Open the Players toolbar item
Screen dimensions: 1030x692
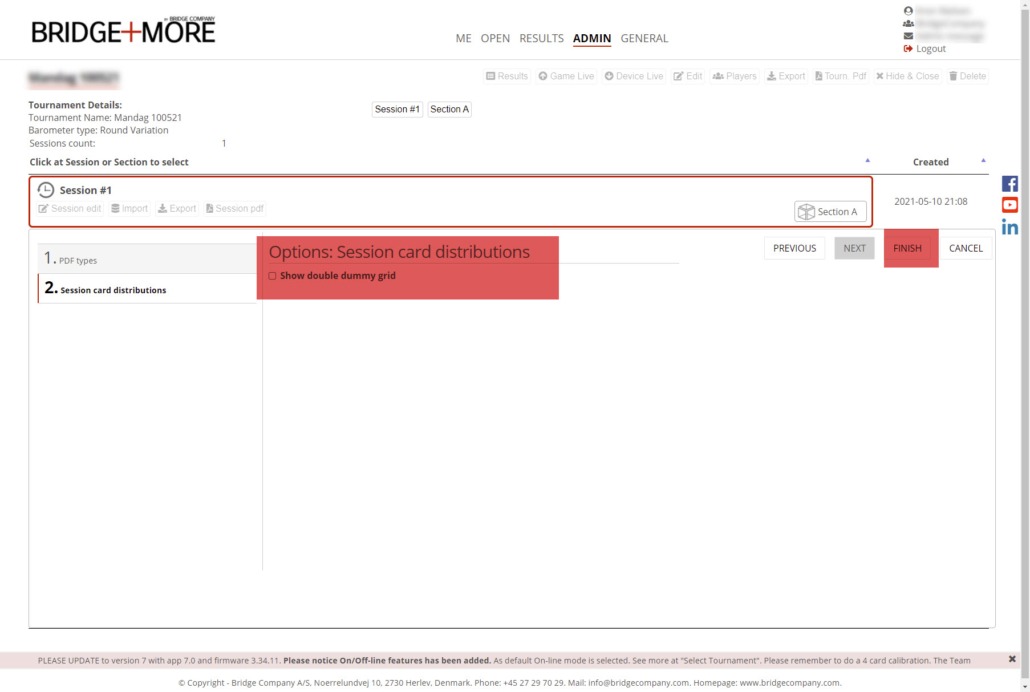pyautogui.click(x=734, y=76)
